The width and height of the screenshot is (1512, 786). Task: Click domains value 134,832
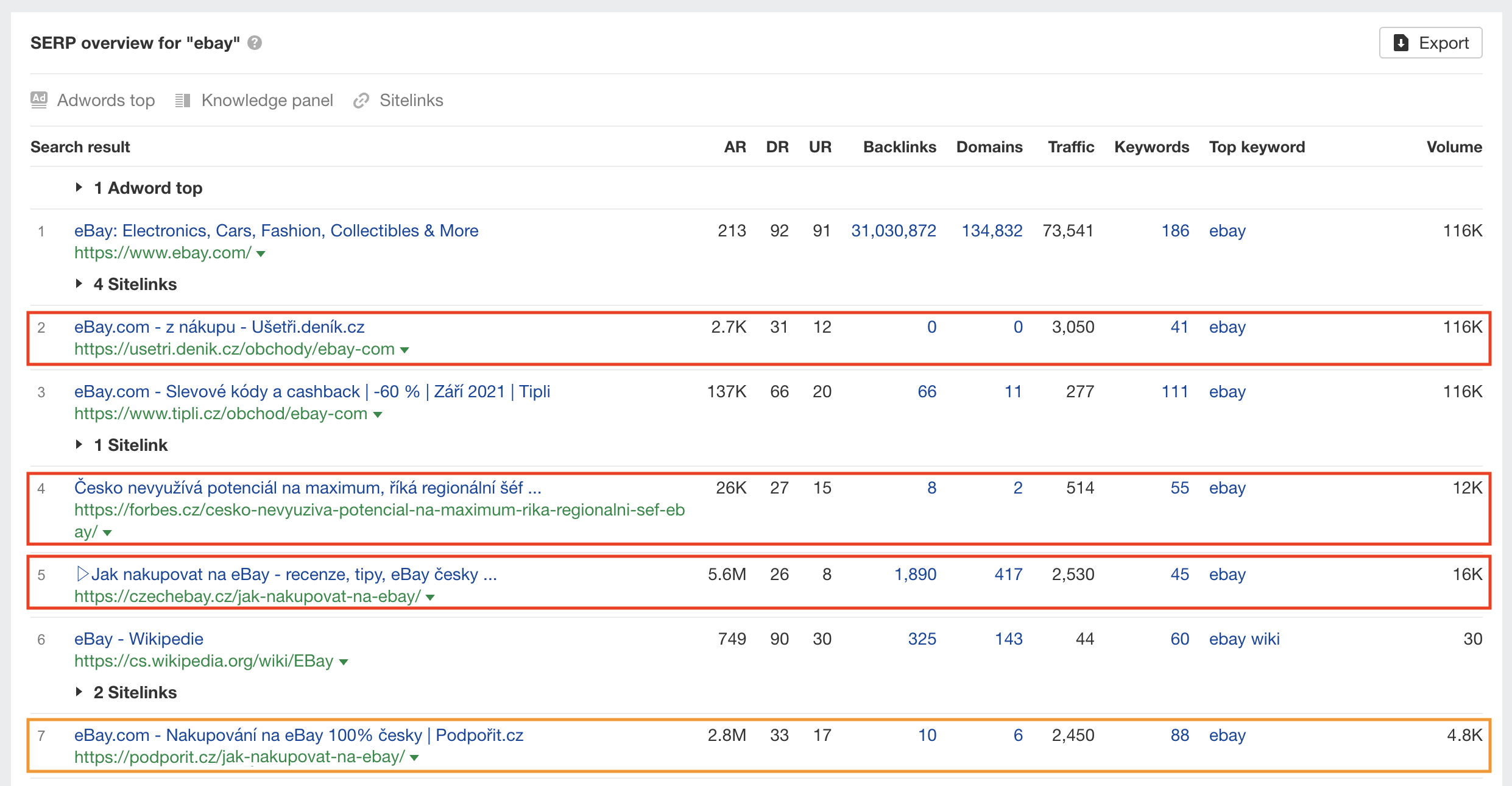992,230
